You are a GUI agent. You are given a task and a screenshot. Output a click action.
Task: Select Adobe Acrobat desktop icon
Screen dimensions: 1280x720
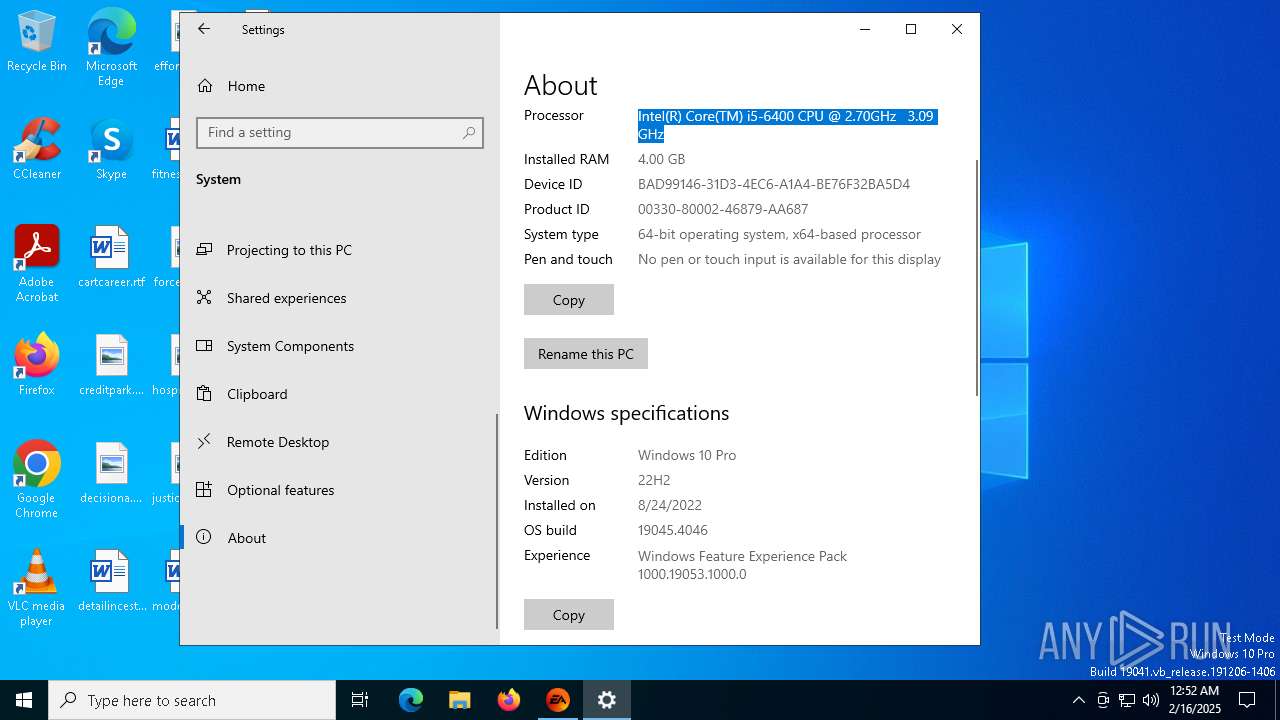37,264
